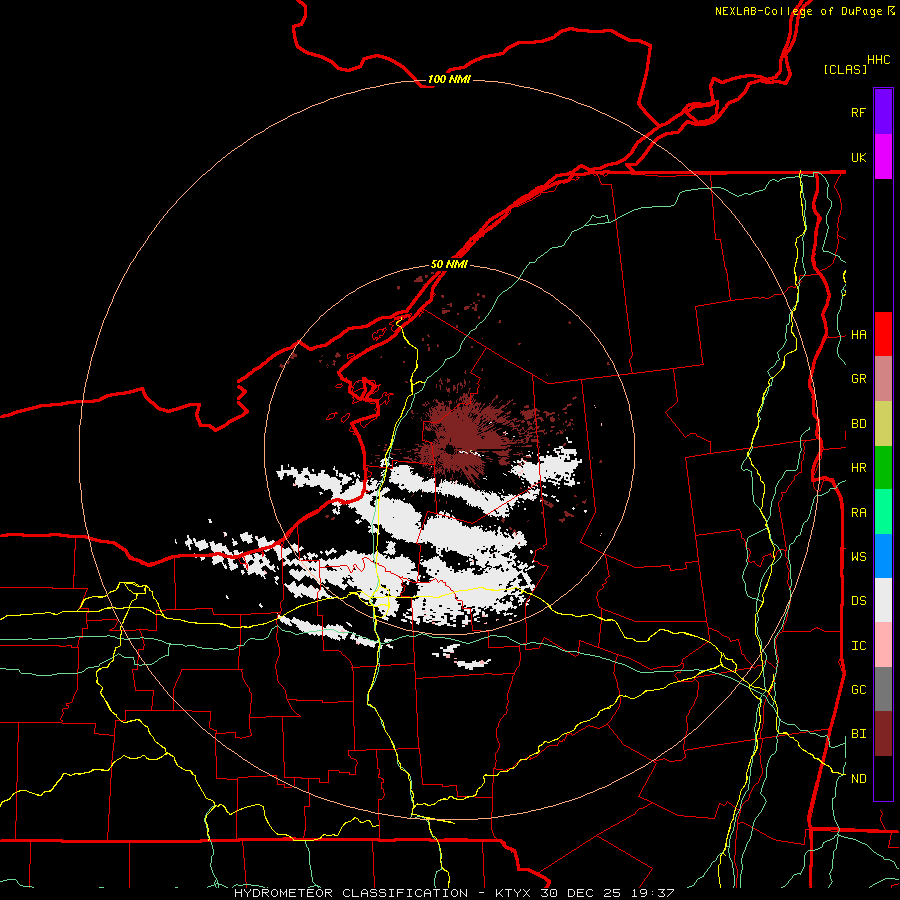The width and height of the screenshot is (900, 900).
Task: Select the GR dusty pink legend swatch
Action: [883, 379]
